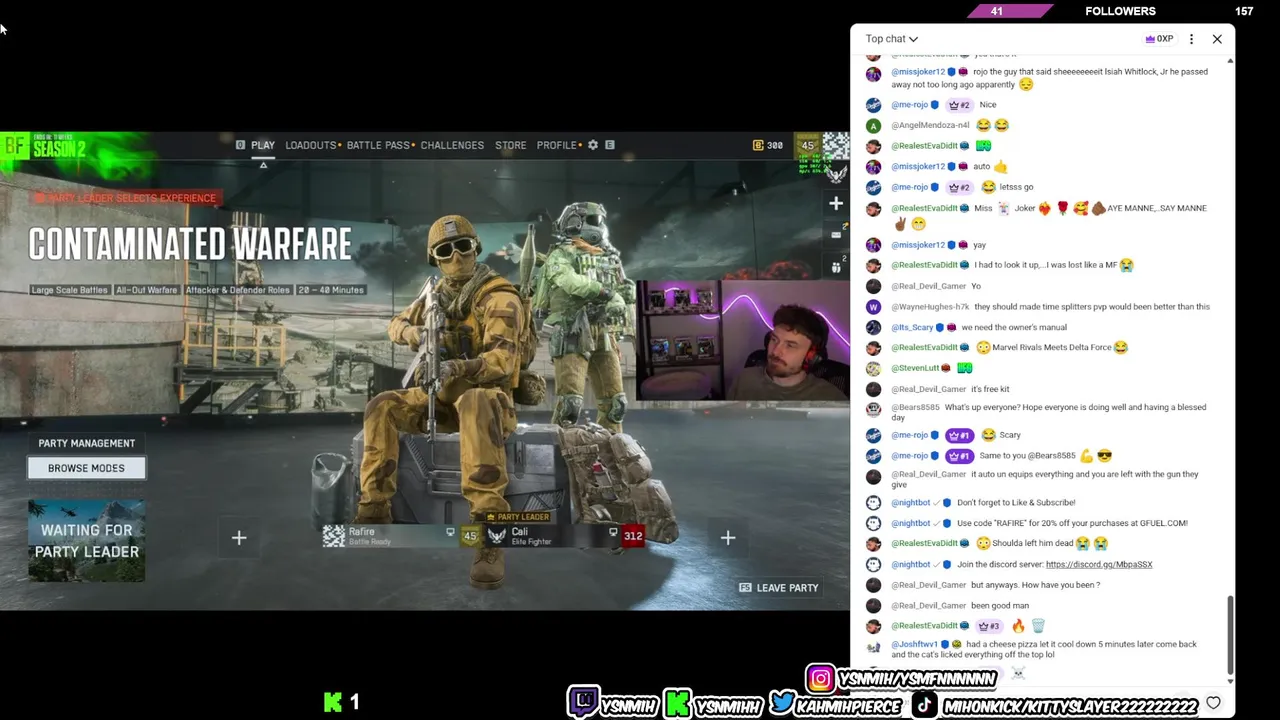This screenshot has width=1280, height=720.
Task: Click the E key hint after the gear
Action: point(610,145)
